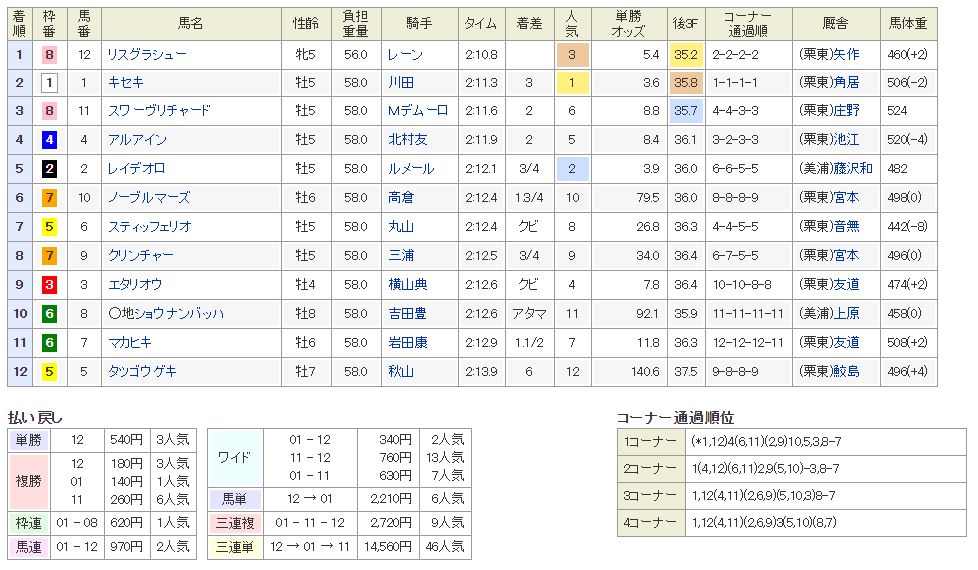Open jockey link 丸山
This screenshot has width=978, height=570.
click(x=401, y=226)
